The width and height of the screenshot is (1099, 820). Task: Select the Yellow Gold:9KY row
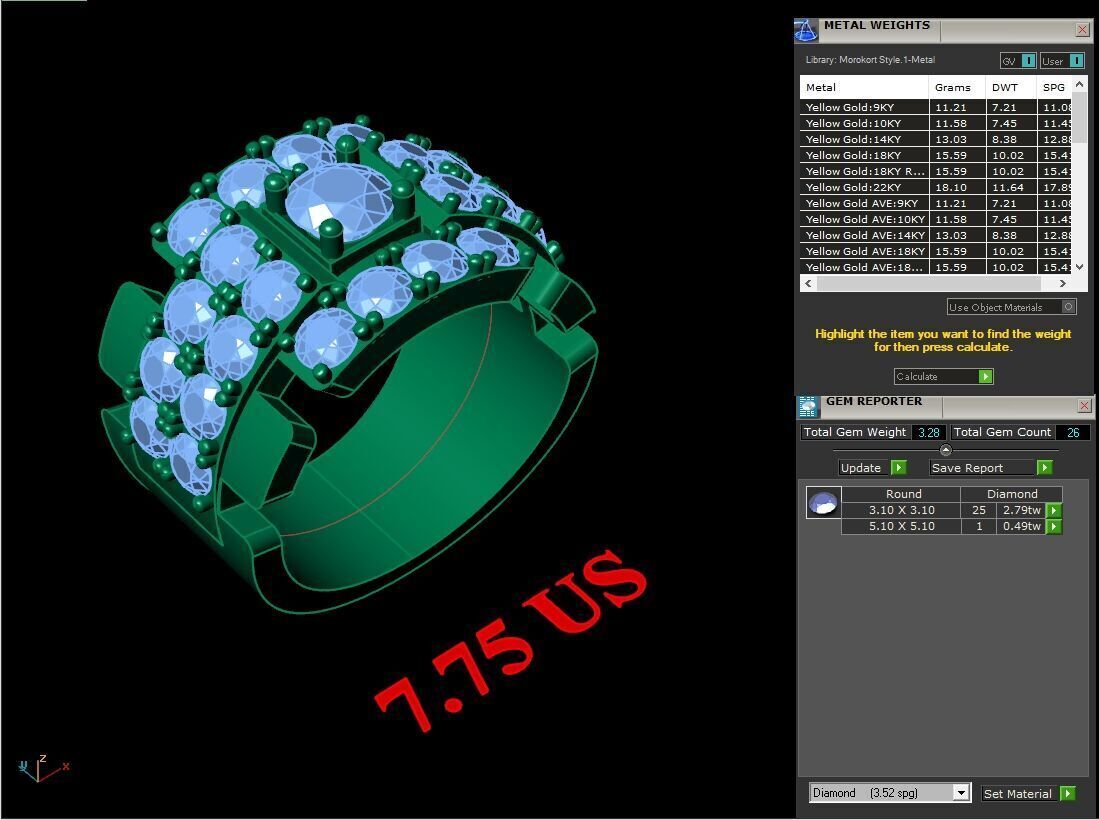pos(936,107)
